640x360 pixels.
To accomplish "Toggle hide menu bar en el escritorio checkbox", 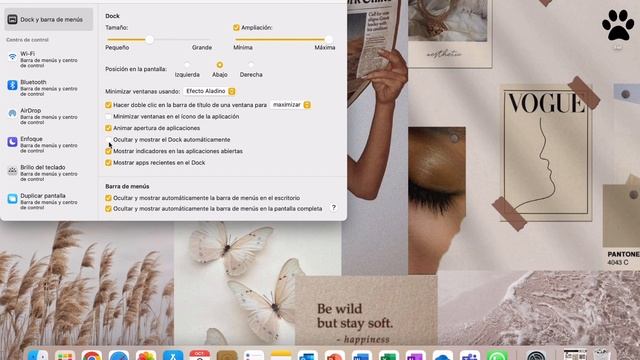I will point(108,198).
